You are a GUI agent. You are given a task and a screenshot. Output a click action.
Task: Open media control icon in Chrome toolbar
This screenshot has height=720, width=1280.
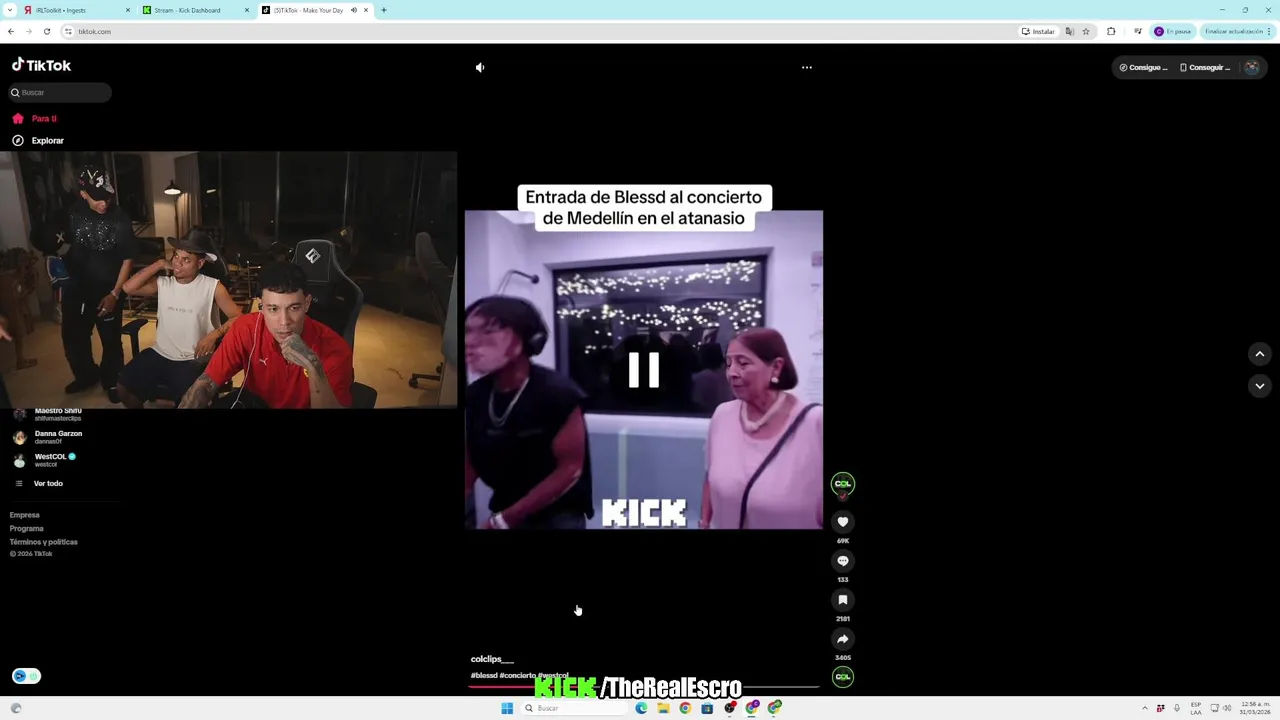pyautogui.click(x=1137, y=31)
